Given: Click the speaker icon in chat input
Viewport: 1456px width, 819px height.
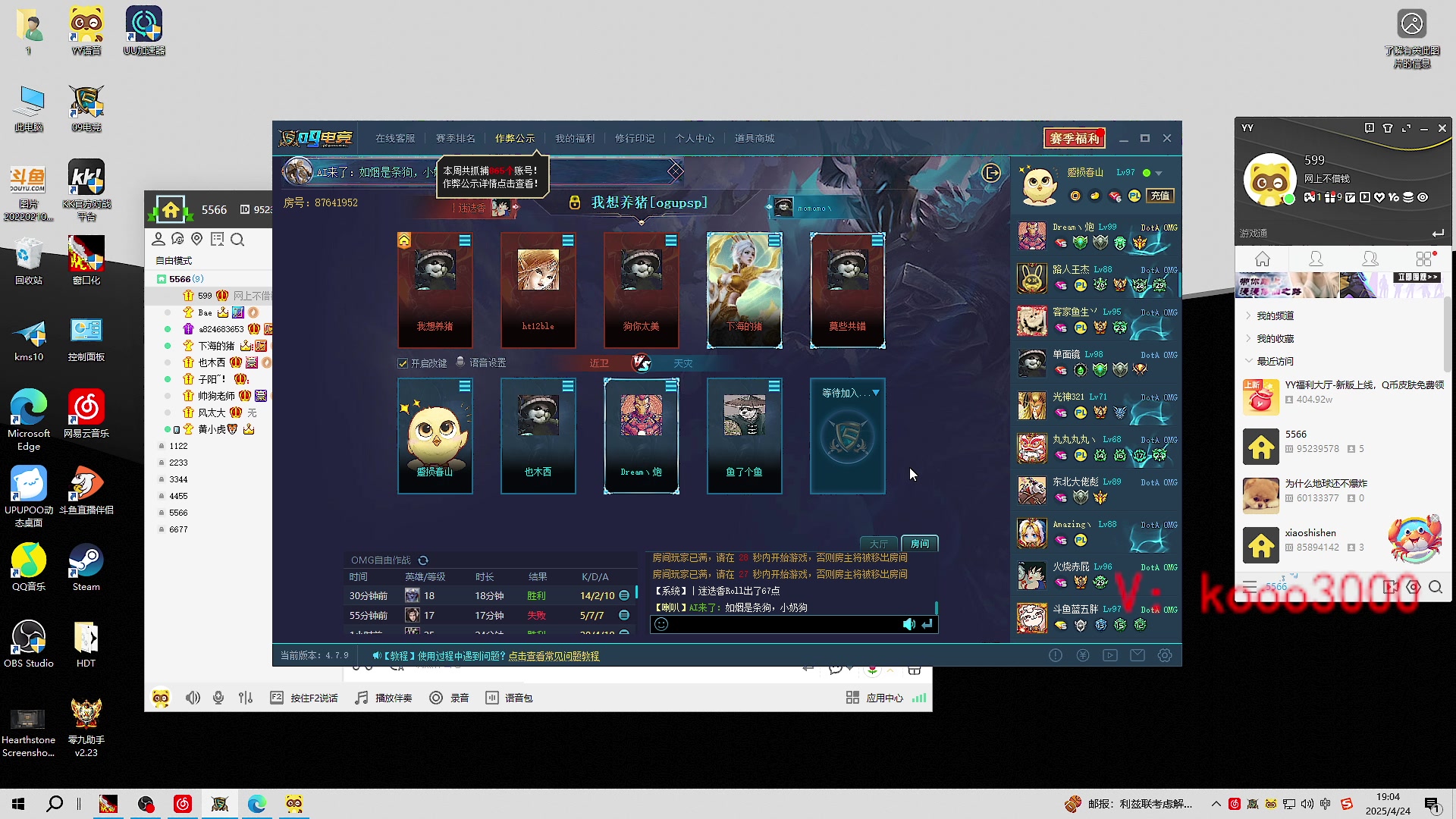Looking at the screenshot, I should point(908,624).
